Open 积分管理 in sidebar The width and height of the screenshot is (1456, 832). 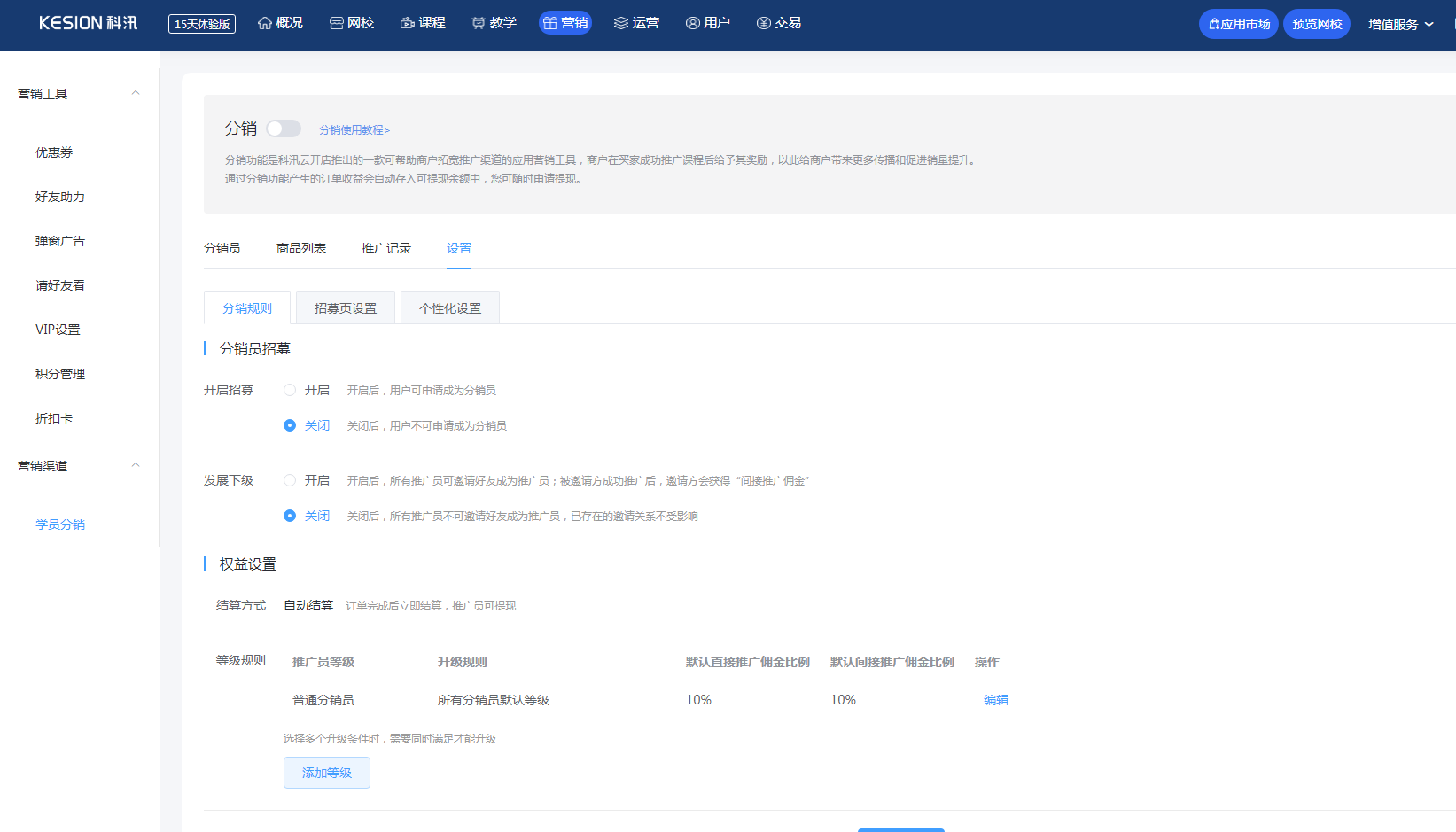[60, 374]
